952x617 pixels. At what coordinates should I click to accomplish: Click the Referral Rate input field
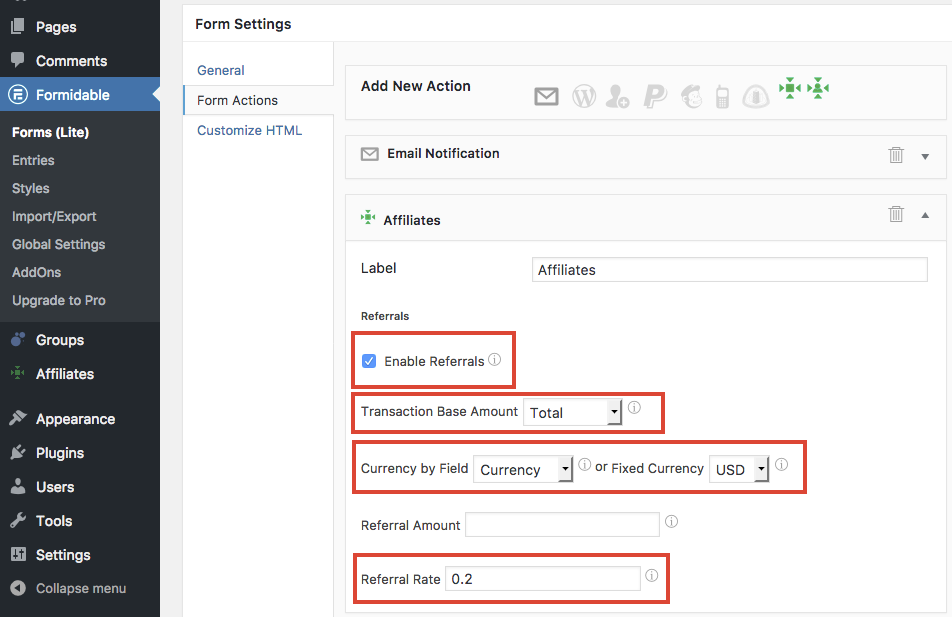[x=543, y=579]
